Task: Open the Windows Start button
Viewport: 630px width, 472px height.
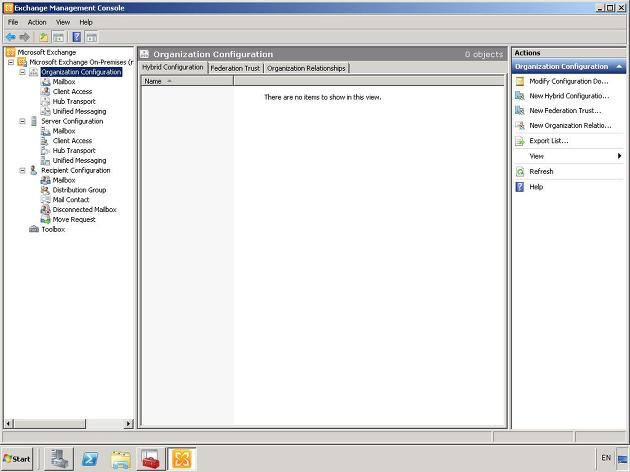Action: (16, 459)
